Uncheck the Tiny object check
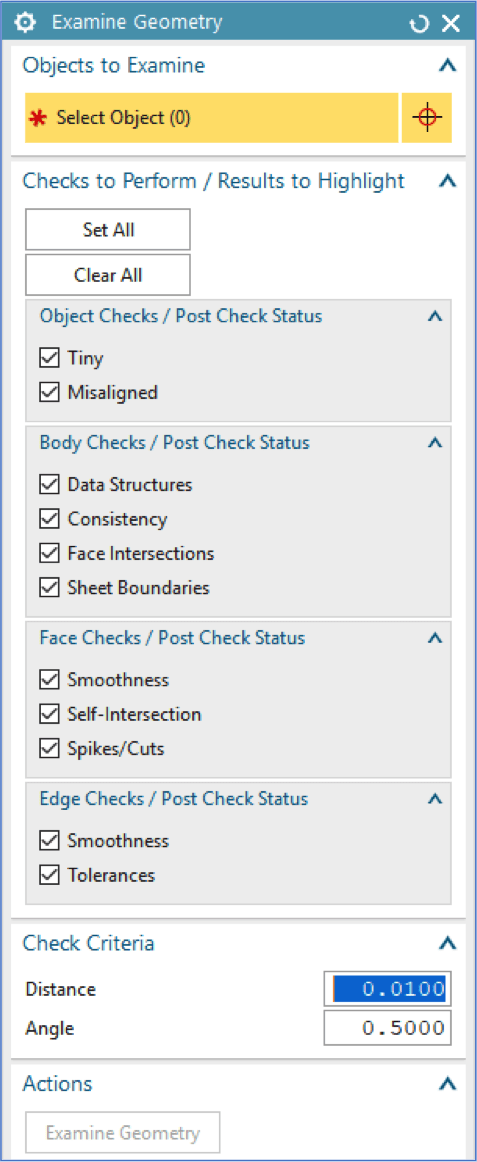Viewport: 477px width, 1162px height. pos(50,359)
